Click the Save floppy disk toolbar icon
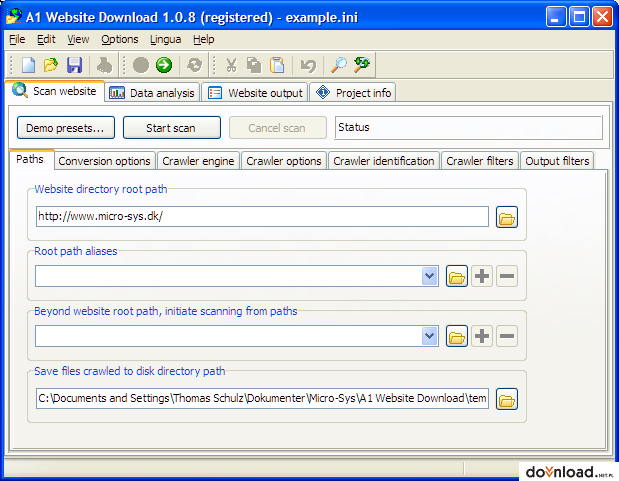Screen dimensions: 619x481 click(x=74, y=65)
